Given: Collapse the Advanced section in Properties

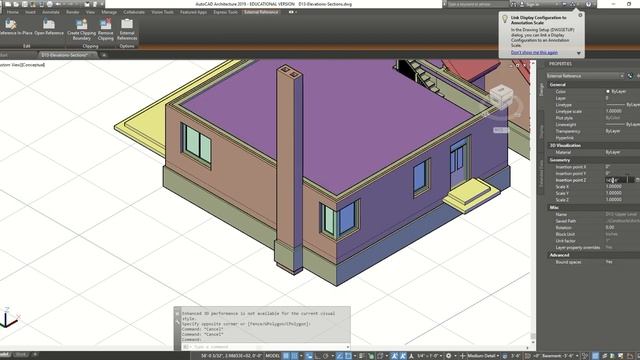Looking at the screenshot, I should pos(559,255).
